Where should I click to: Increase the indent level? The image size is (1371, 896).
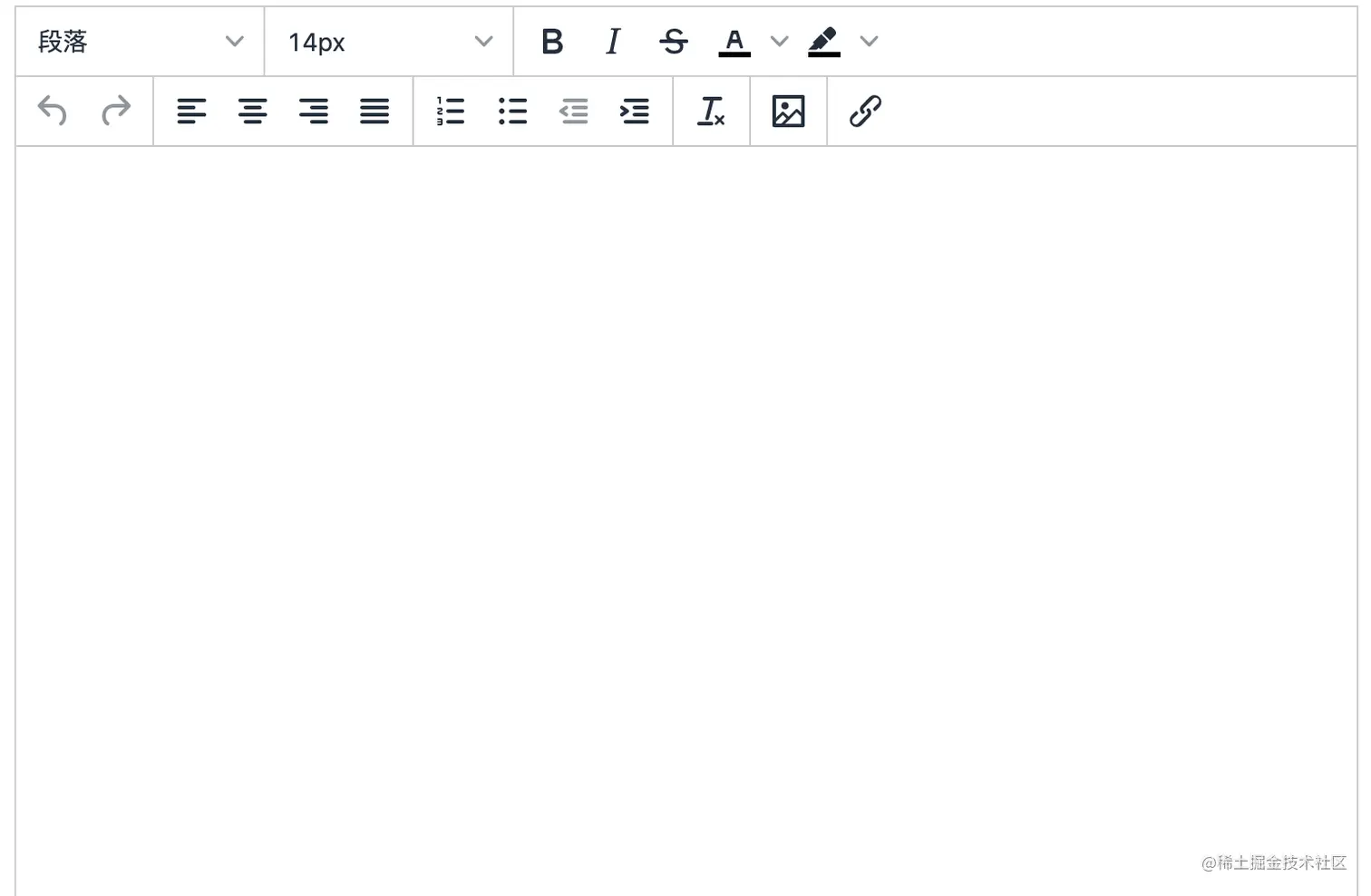tap(635, 112)
